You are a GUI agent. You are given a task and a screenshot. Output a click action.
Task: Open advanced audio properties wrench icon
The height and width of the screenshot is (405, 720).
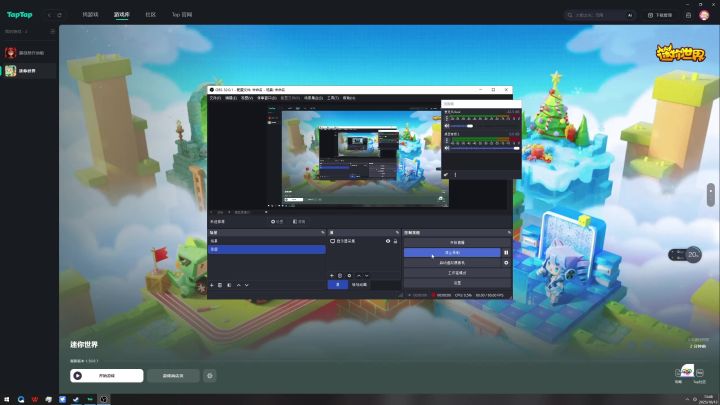point(445,174)
